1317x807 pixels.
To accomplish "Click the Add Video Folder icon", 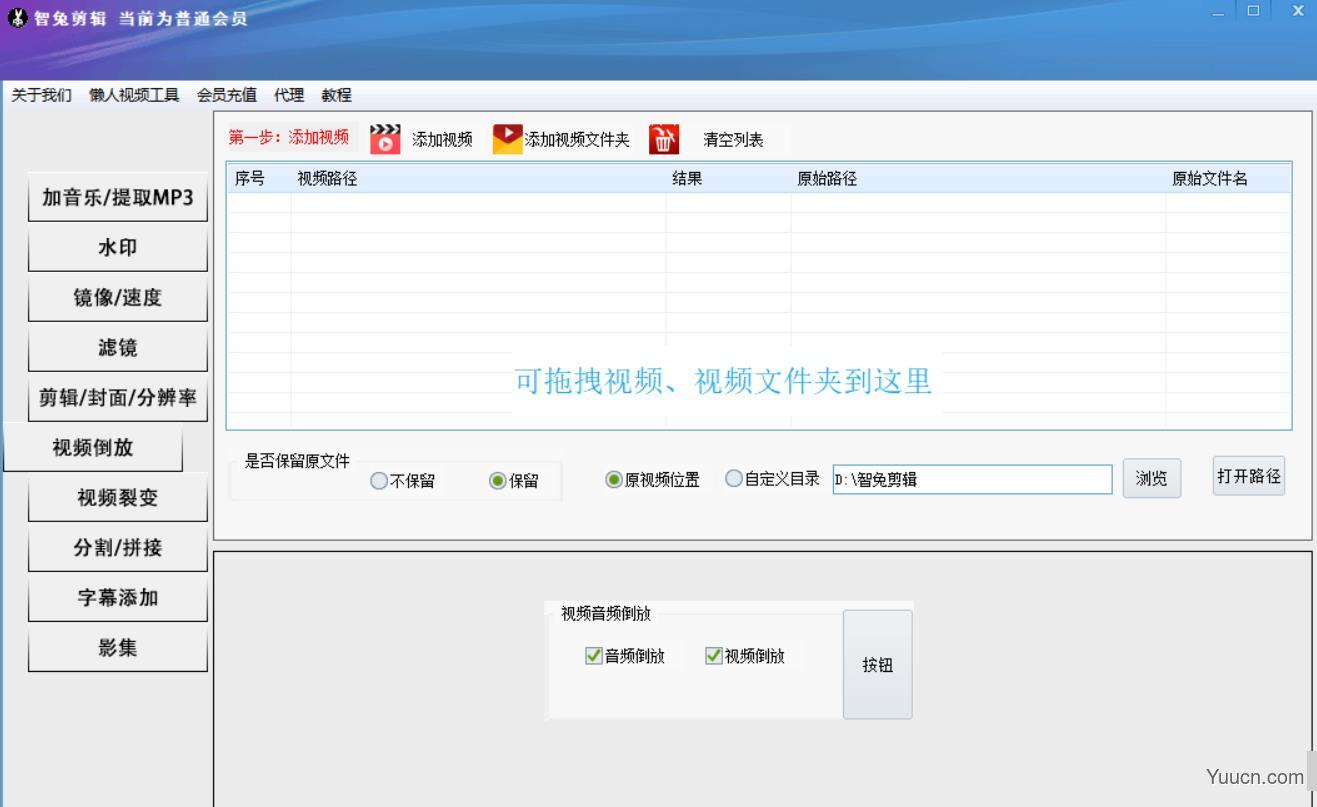I will pyautogui.click(x=507, y=139).
